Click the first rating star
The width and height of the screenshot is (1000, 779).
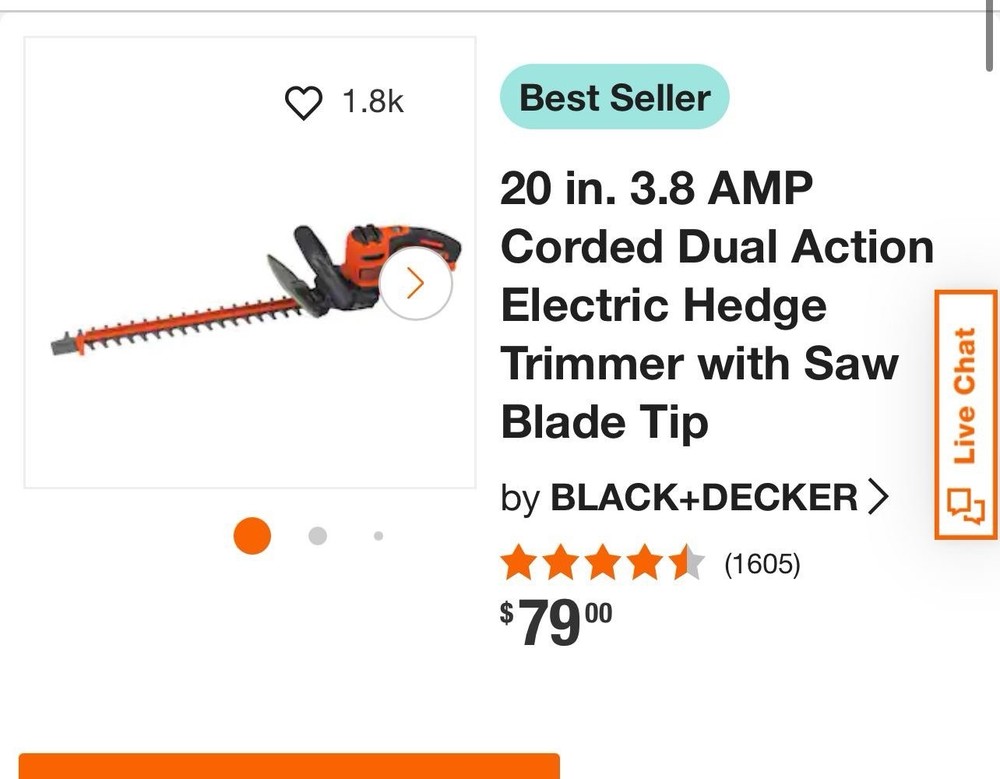pyautogui.click(x=518, y=565)
